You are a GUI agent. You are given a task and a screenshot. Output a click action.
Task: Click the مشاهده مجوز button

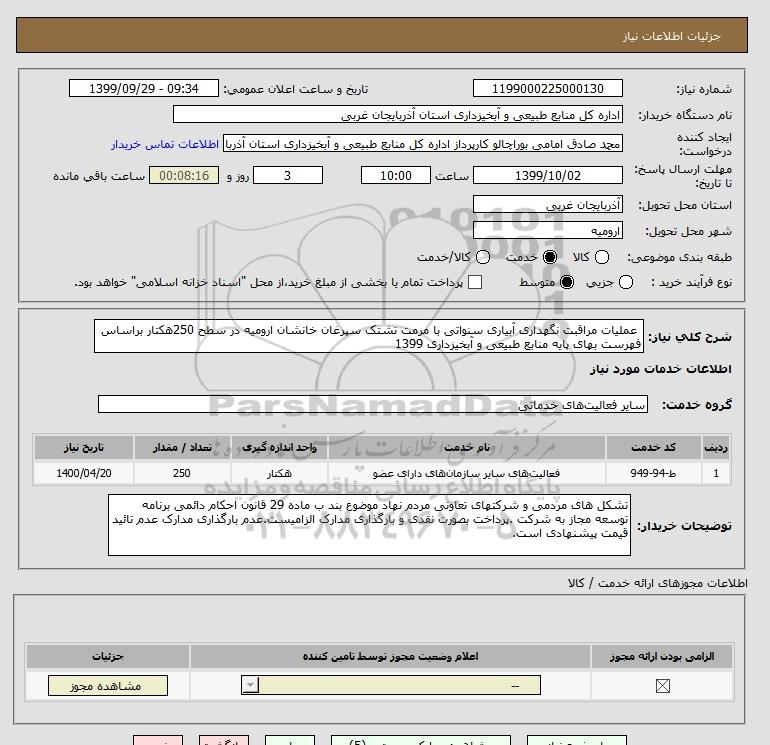click(108, 686)
